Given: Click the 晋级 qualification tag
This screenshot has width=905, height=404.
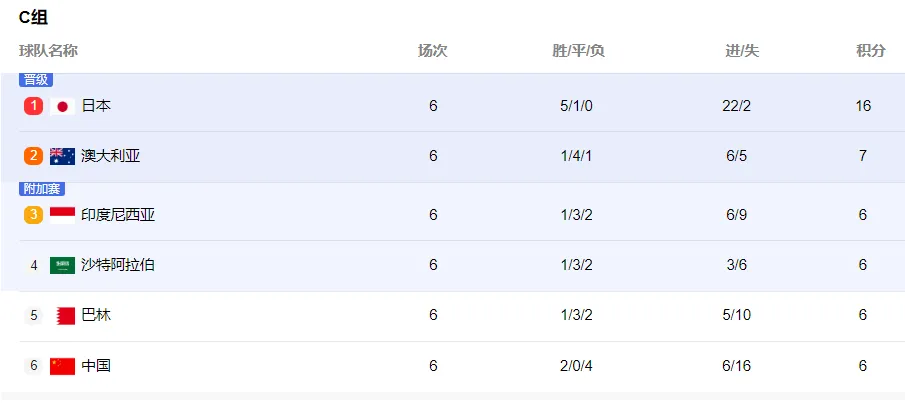Looking at the screenshot, I should (36, 80).
